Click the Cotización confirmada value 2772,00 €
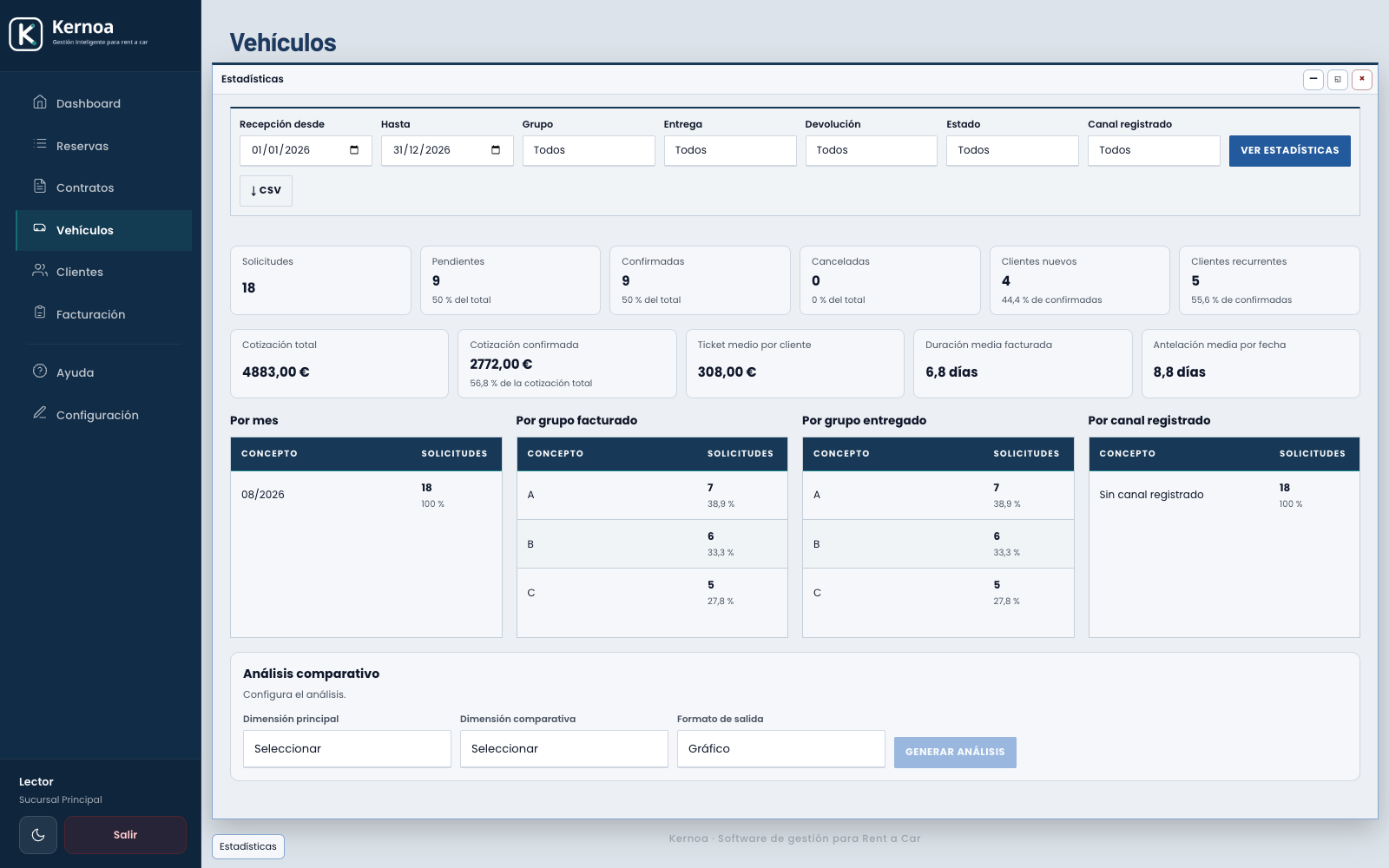The image size is (1389, 868). [x=501, y=364]
